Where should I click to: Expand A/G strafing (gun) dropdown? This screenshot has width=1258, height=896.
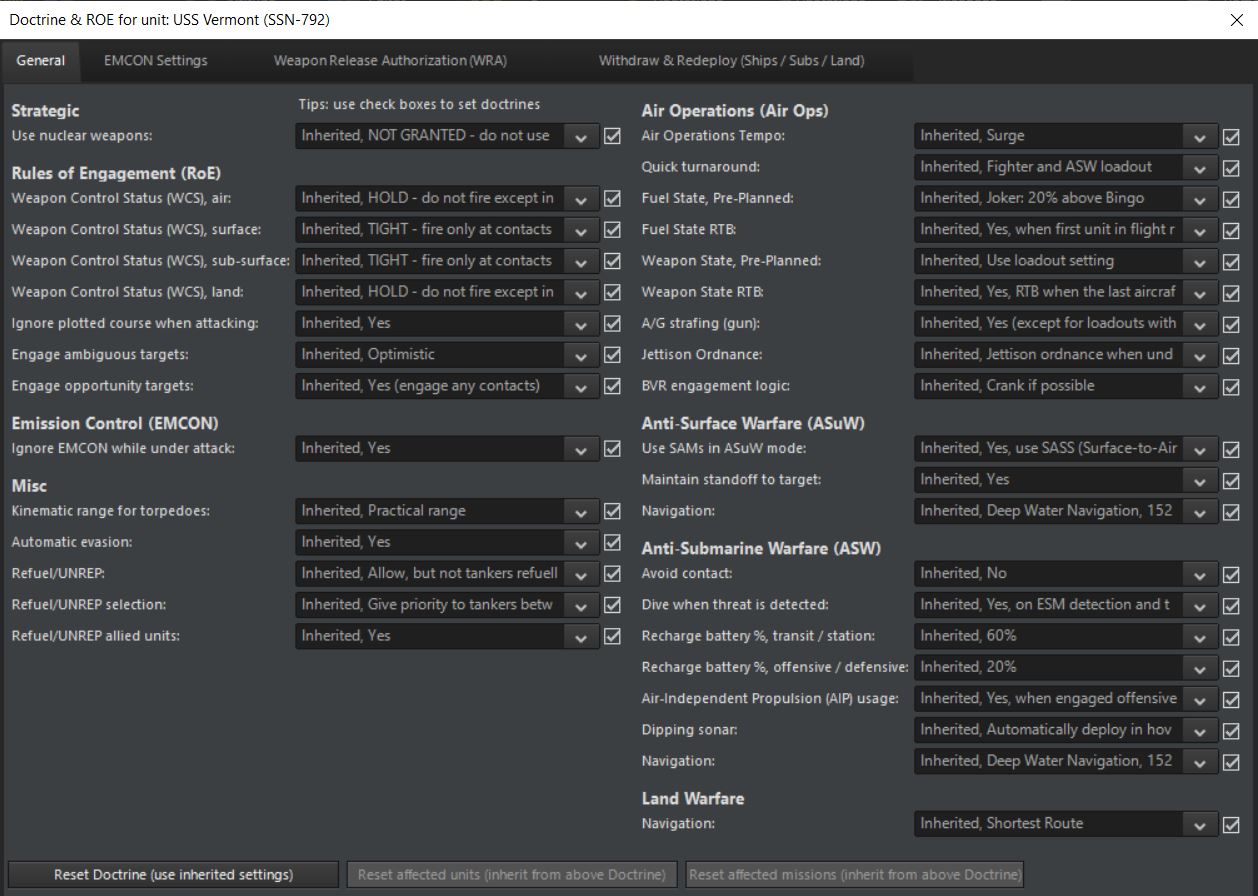click(1200, 324)
